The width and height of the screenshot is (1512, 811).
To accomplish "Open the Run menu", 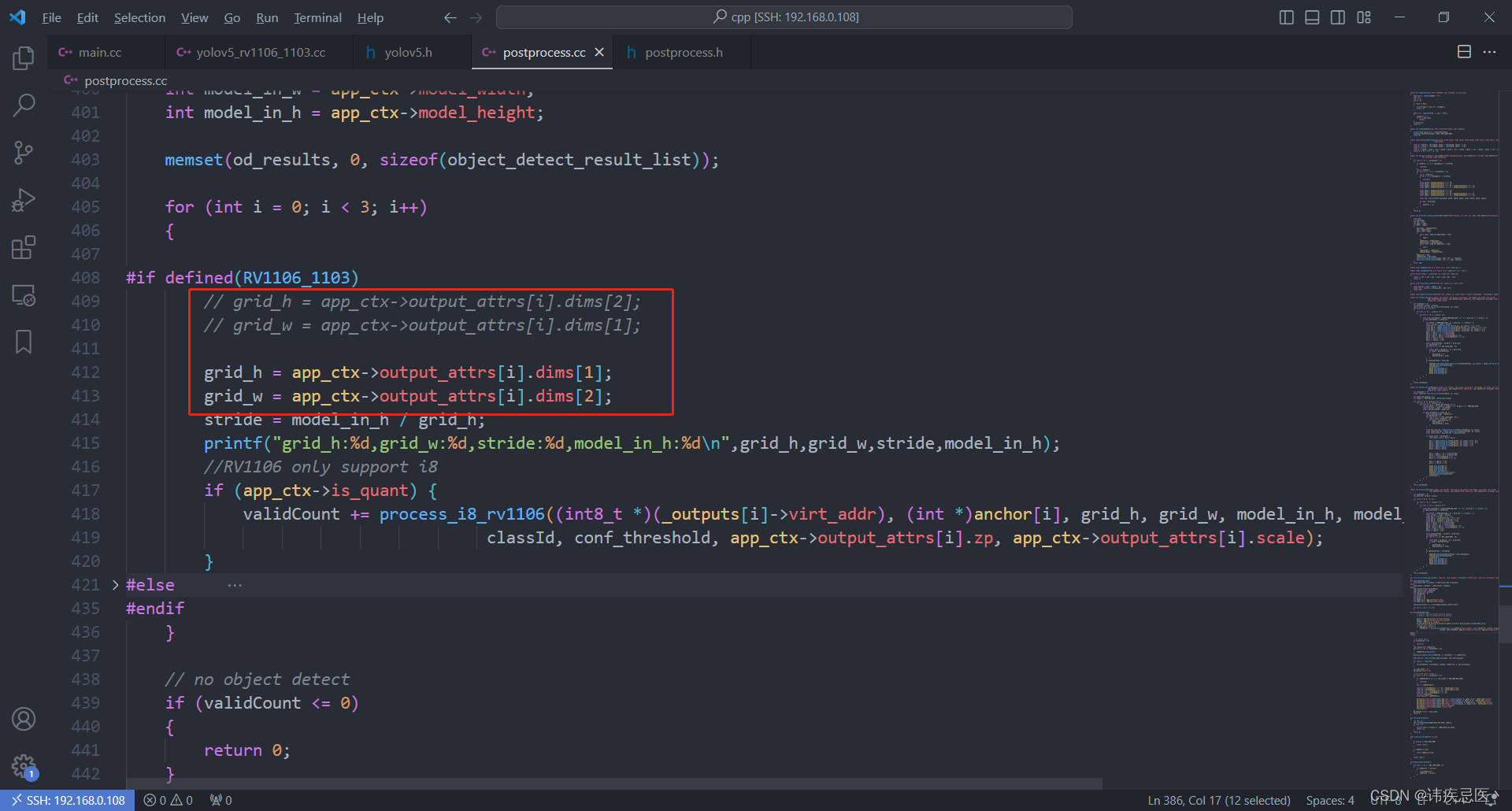I will point(267,17).
